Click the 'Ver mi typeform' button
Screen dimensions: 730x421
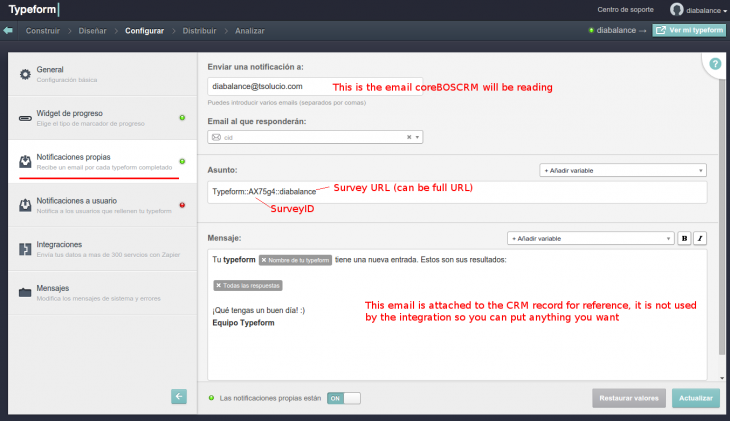tap(689, 30)
